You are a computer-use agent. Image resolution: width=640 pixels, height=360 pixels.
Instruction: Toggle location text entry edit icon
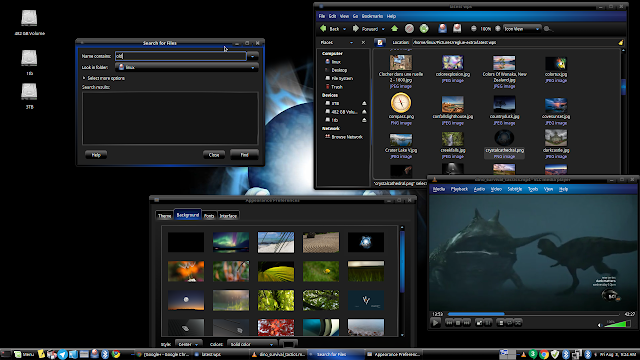(x=380, y=42)
